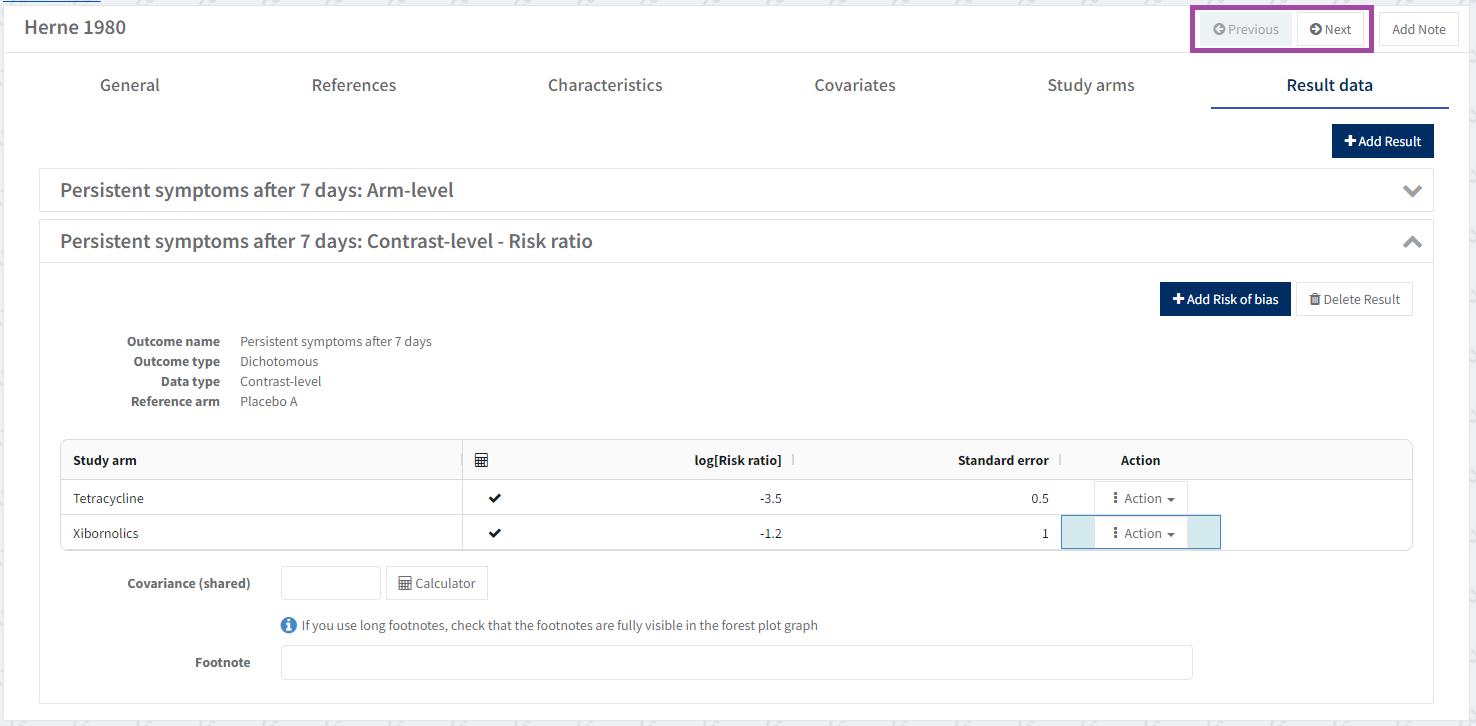The image size is (1476, 726).
Task: Switch to the General tab
Action: [130, 85]
